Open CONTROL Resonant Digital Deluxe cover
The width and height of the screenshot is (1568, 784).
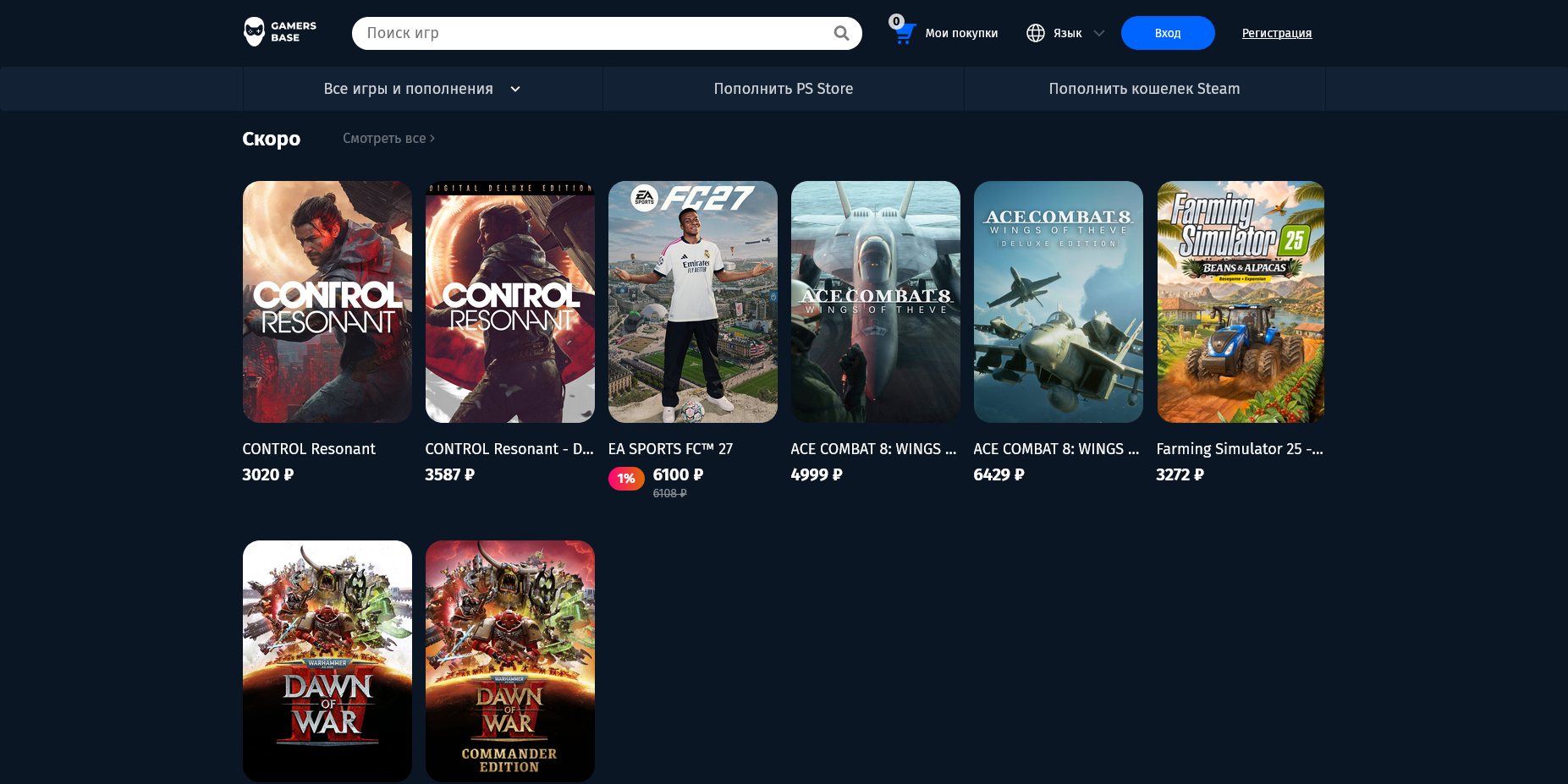pos(510,302)
